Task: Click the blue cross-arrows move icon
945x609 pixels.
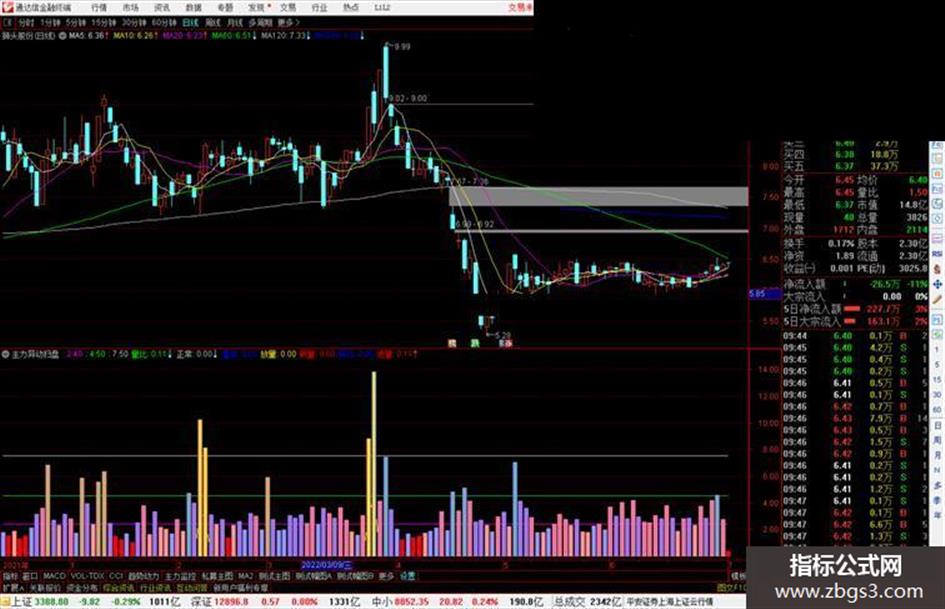Action: [937, 284]
